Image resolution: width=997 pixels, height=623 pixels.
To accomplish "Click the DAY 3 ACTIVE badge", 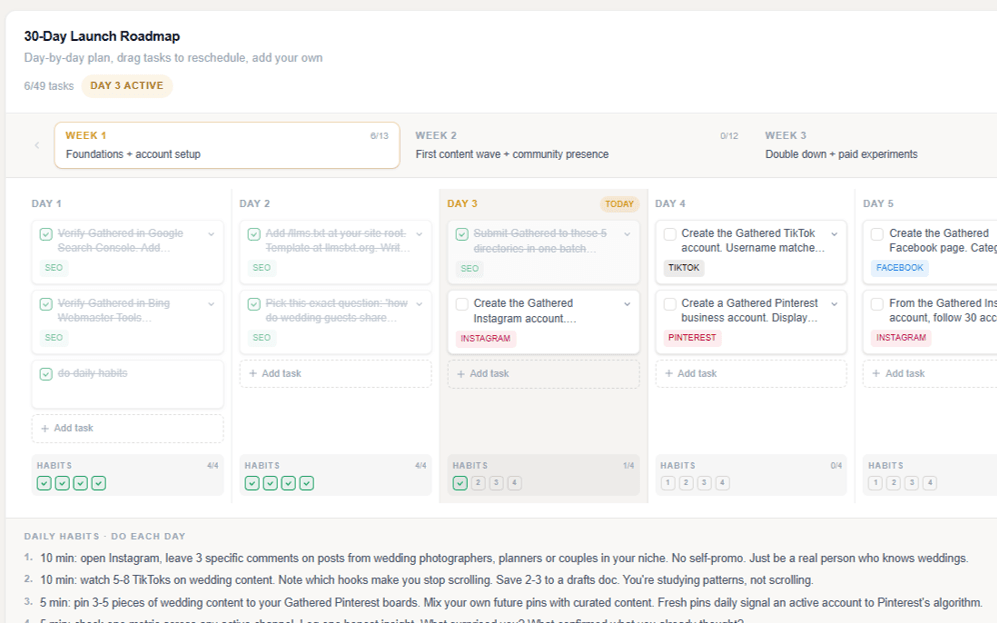I will [x=127, y=86].
